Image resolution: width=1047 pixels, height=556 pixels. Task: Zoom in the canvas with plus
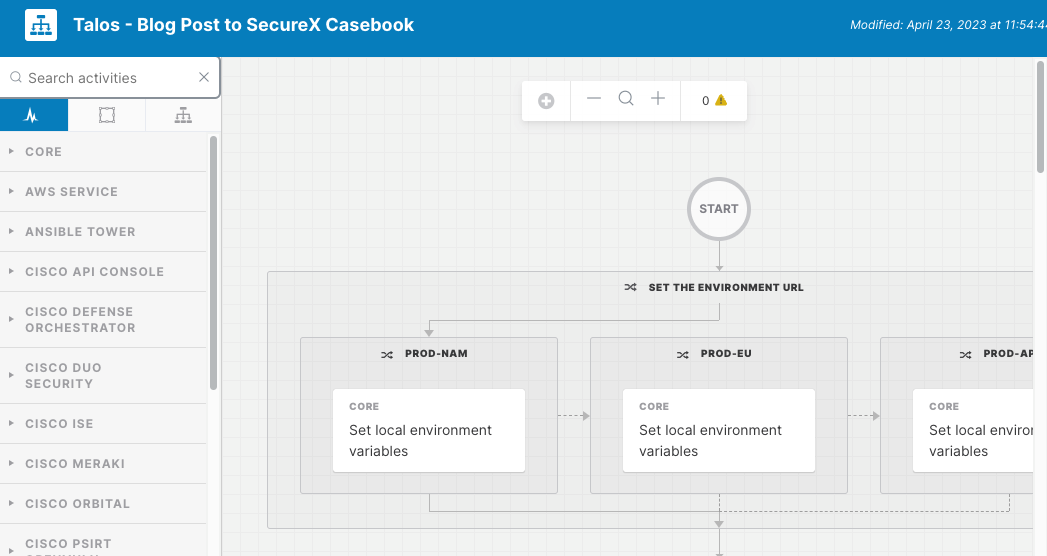(658, 99)
